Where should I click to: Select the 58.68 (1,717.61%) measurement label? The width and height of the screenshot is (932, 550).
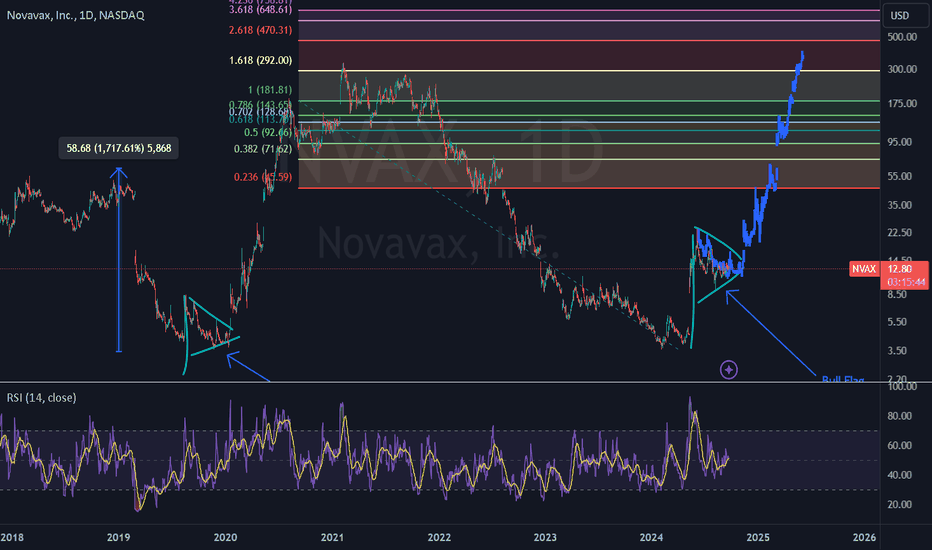(118, 148)
